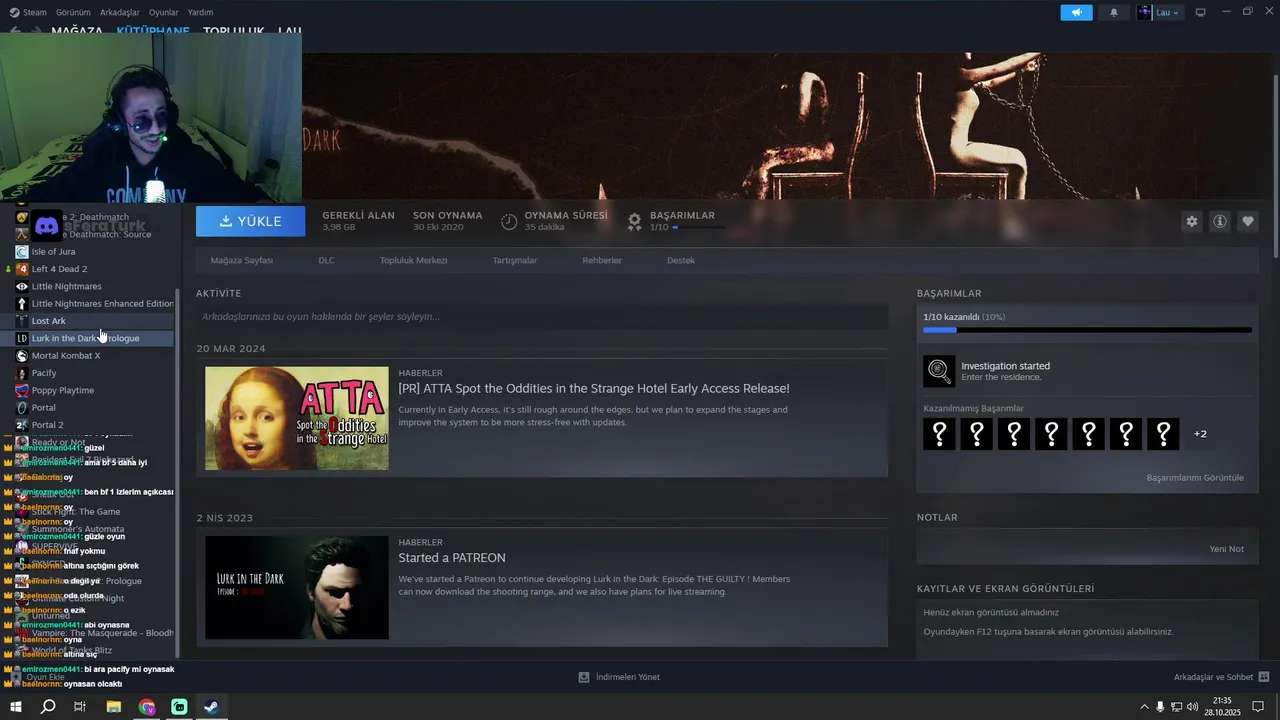Viewport: 1280px width, 720px height.
Task: Click Başarımlarımı Görüntüle
Action: pyautogui.click(x=1195, y=478)
